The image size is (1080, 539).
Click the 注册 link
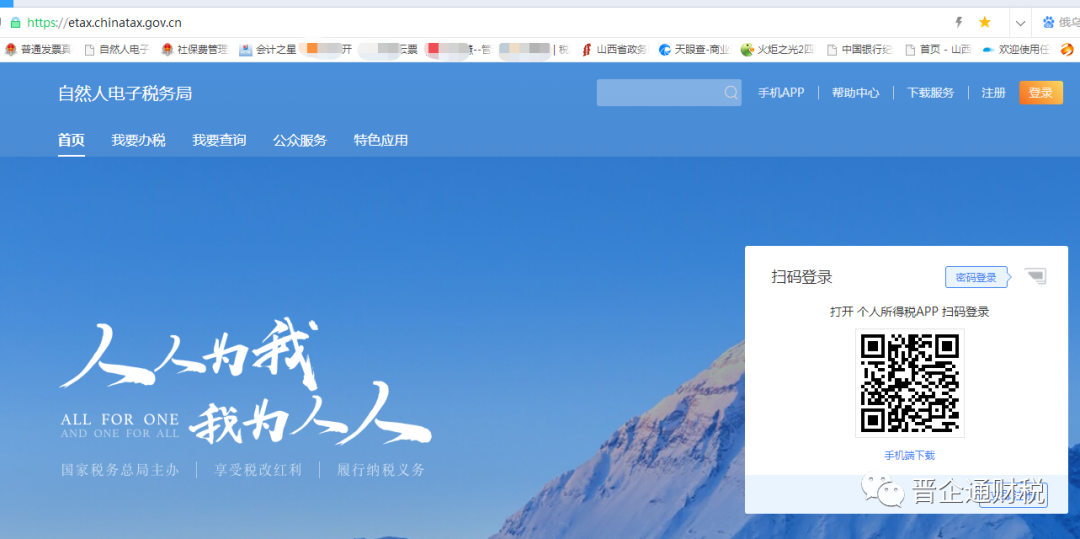point(993,93)
